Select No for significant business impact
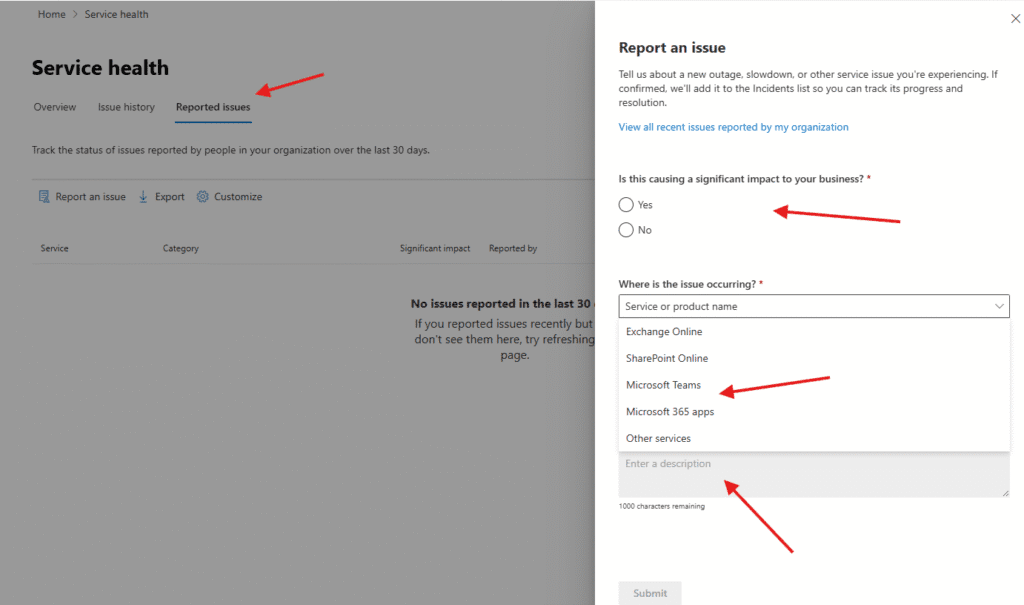 coord(626,230)
